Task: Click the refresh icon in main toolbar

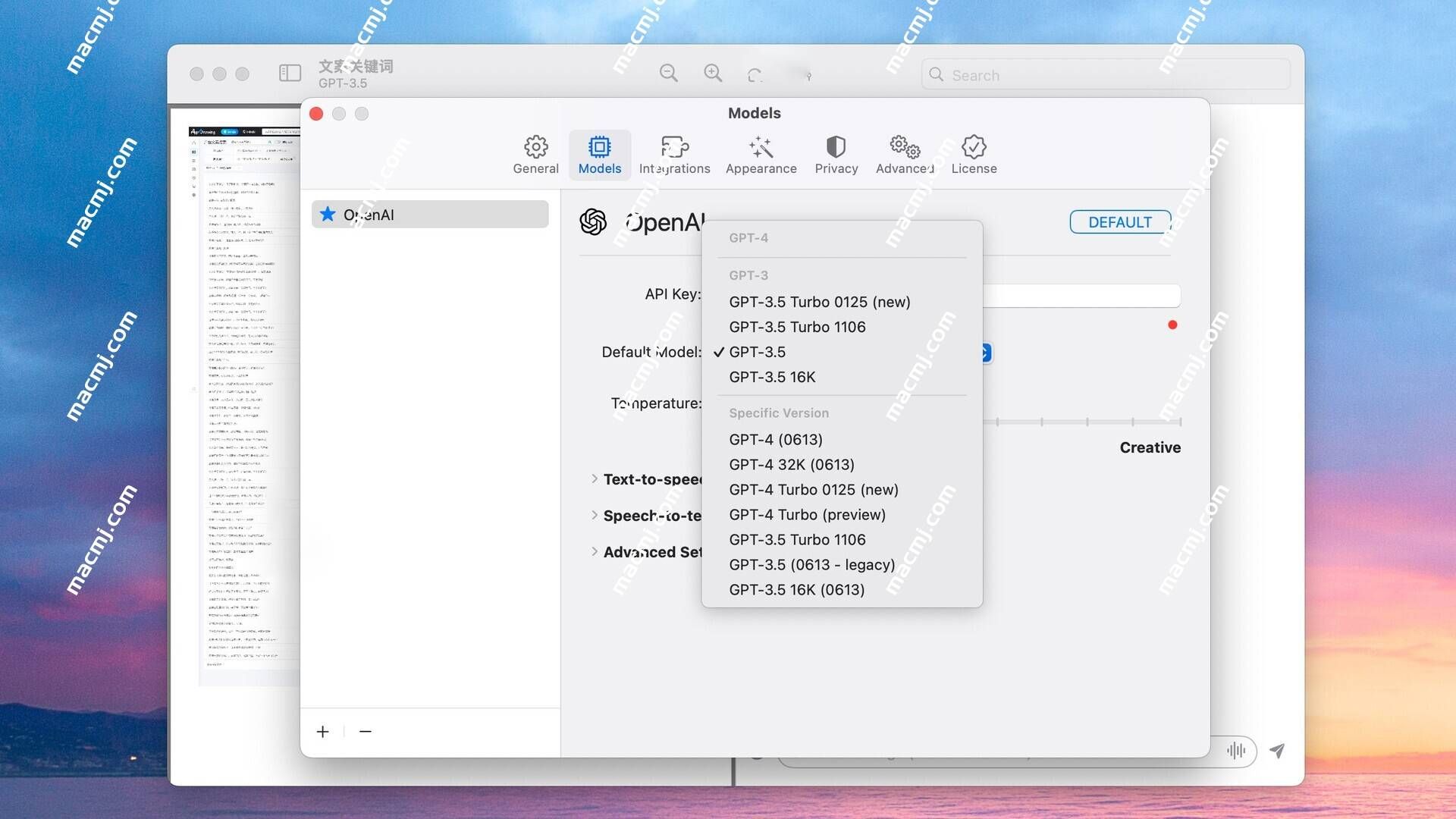Action: (x=755, y=74)
